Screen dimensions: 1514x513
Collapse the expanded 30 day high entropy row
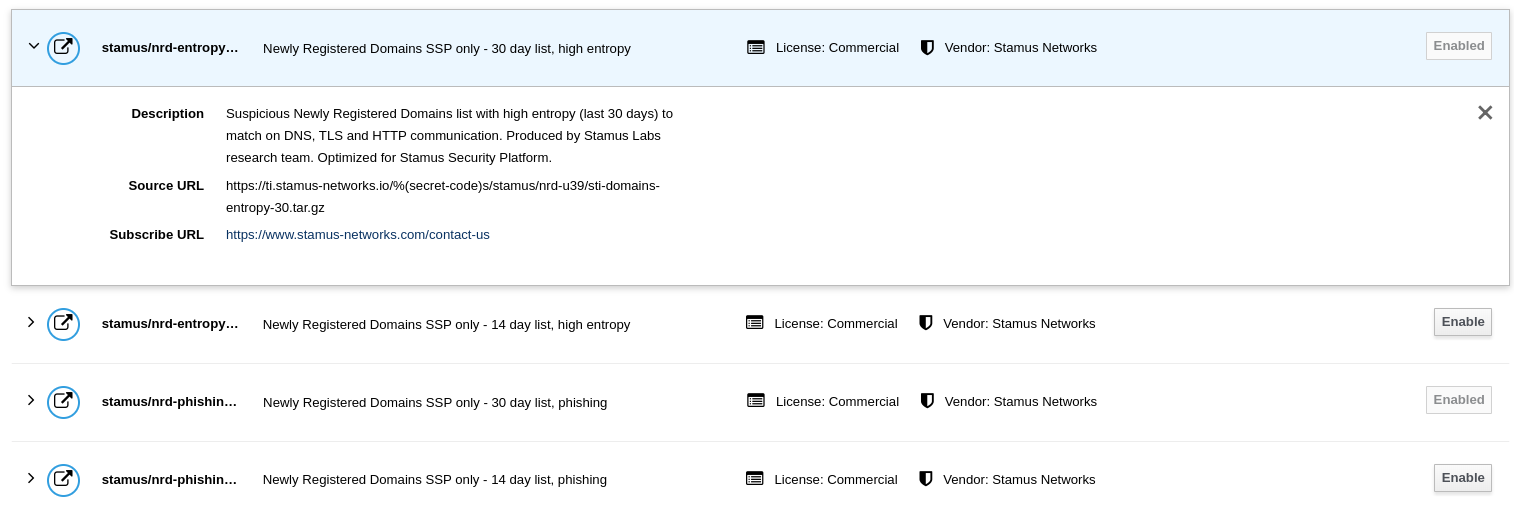(33, 46)
